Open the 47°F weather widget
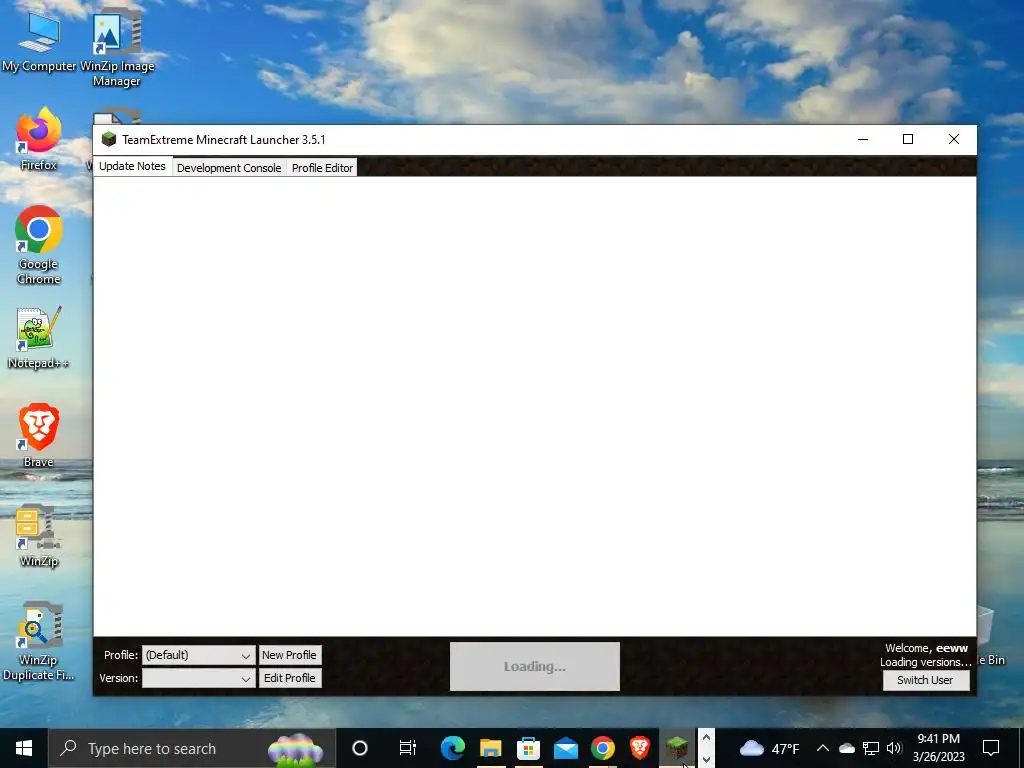This screenshot has width=1024, height=768. tap(769, 748)
